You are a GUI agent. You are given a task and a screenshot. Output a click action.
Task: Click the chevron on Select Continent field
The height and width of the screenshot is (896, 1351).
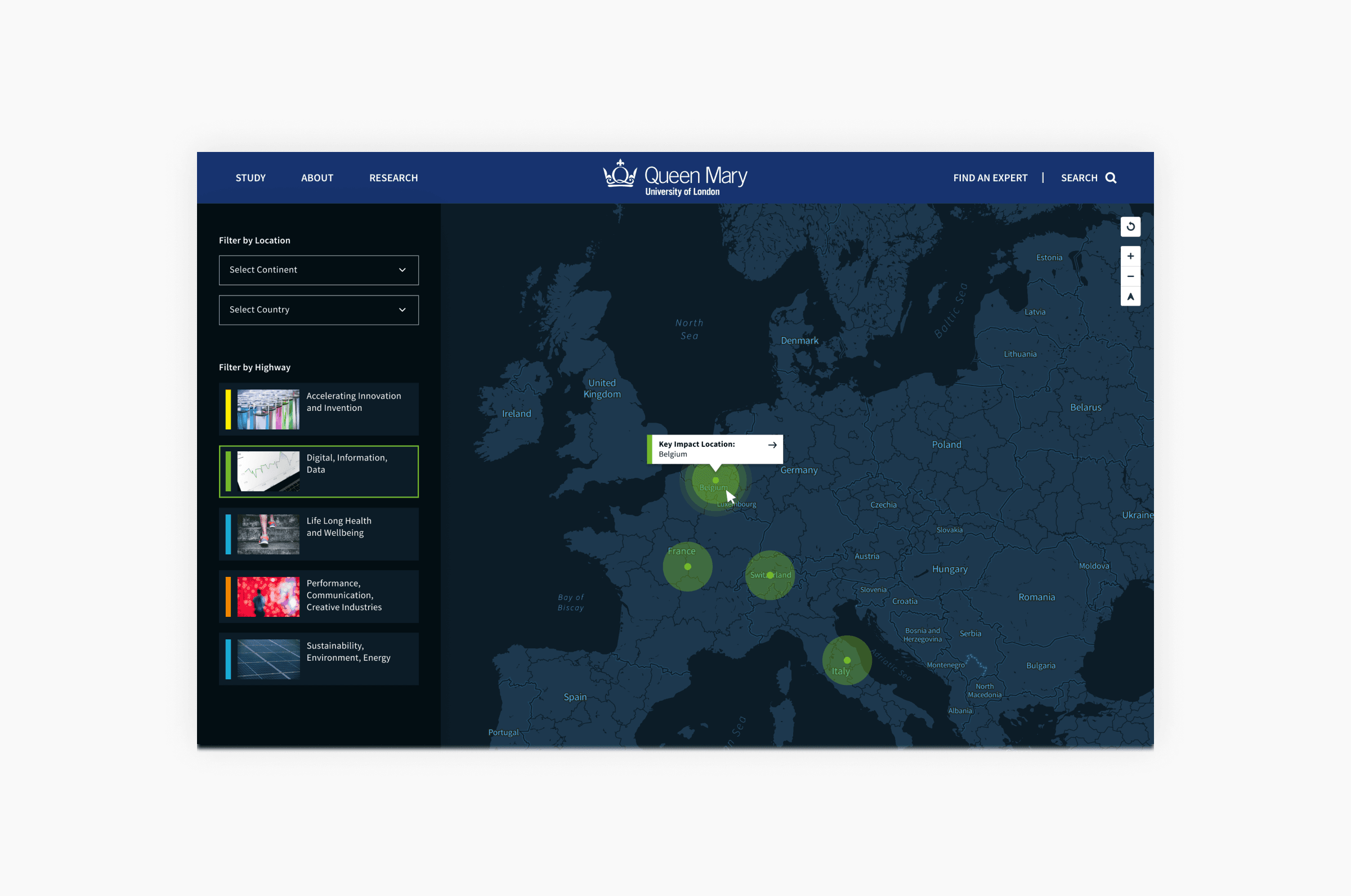(x=402, y=270)
